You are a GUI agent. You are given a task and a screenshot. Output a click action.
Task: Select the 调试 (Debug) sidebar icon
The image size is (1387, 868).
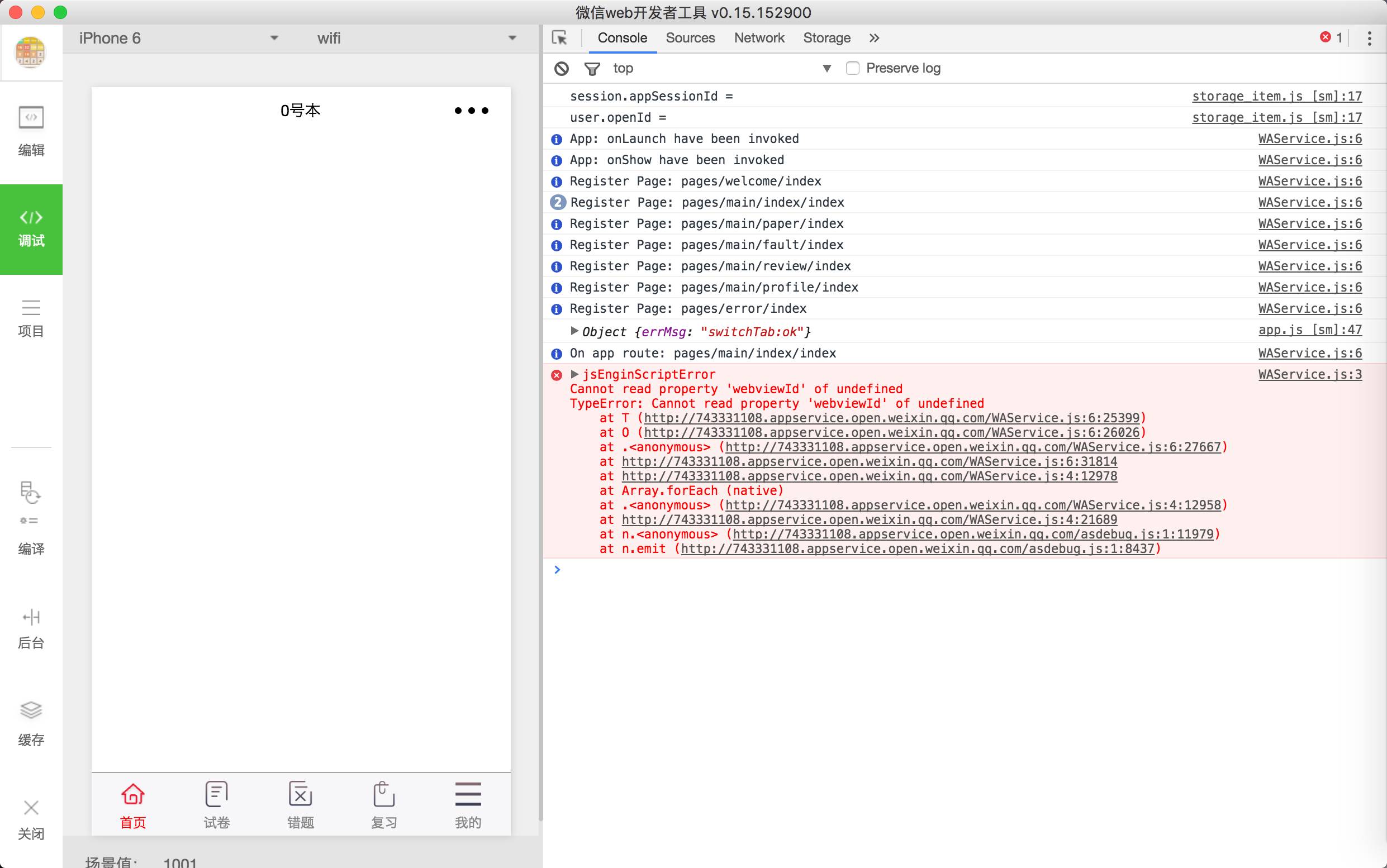(x=31, y=228)
